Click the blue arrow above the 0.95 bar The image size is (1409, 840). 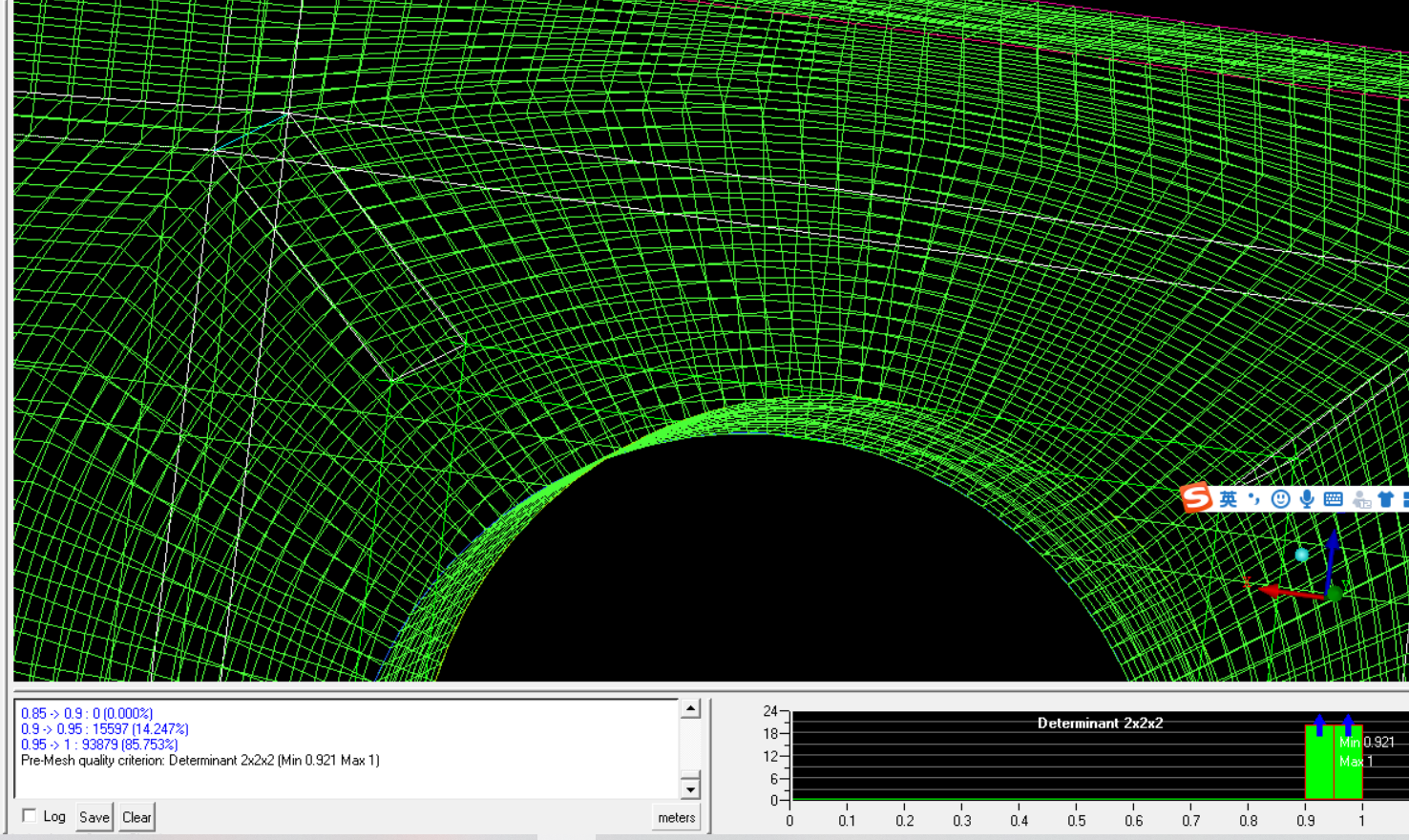point(1348,724)
